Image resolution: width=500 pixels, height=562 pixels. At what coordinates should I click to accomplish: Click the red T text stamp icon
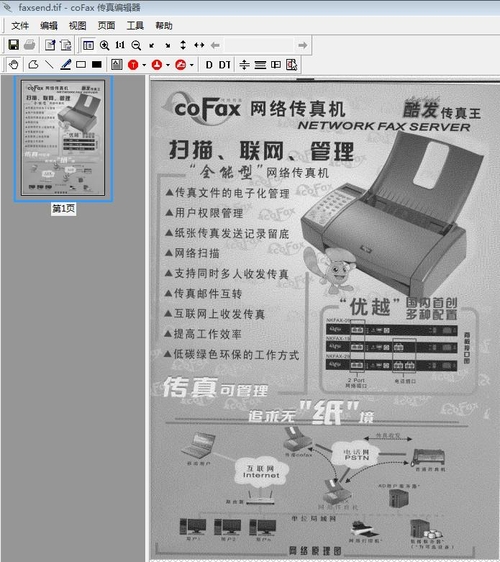(x=133, y=65)
